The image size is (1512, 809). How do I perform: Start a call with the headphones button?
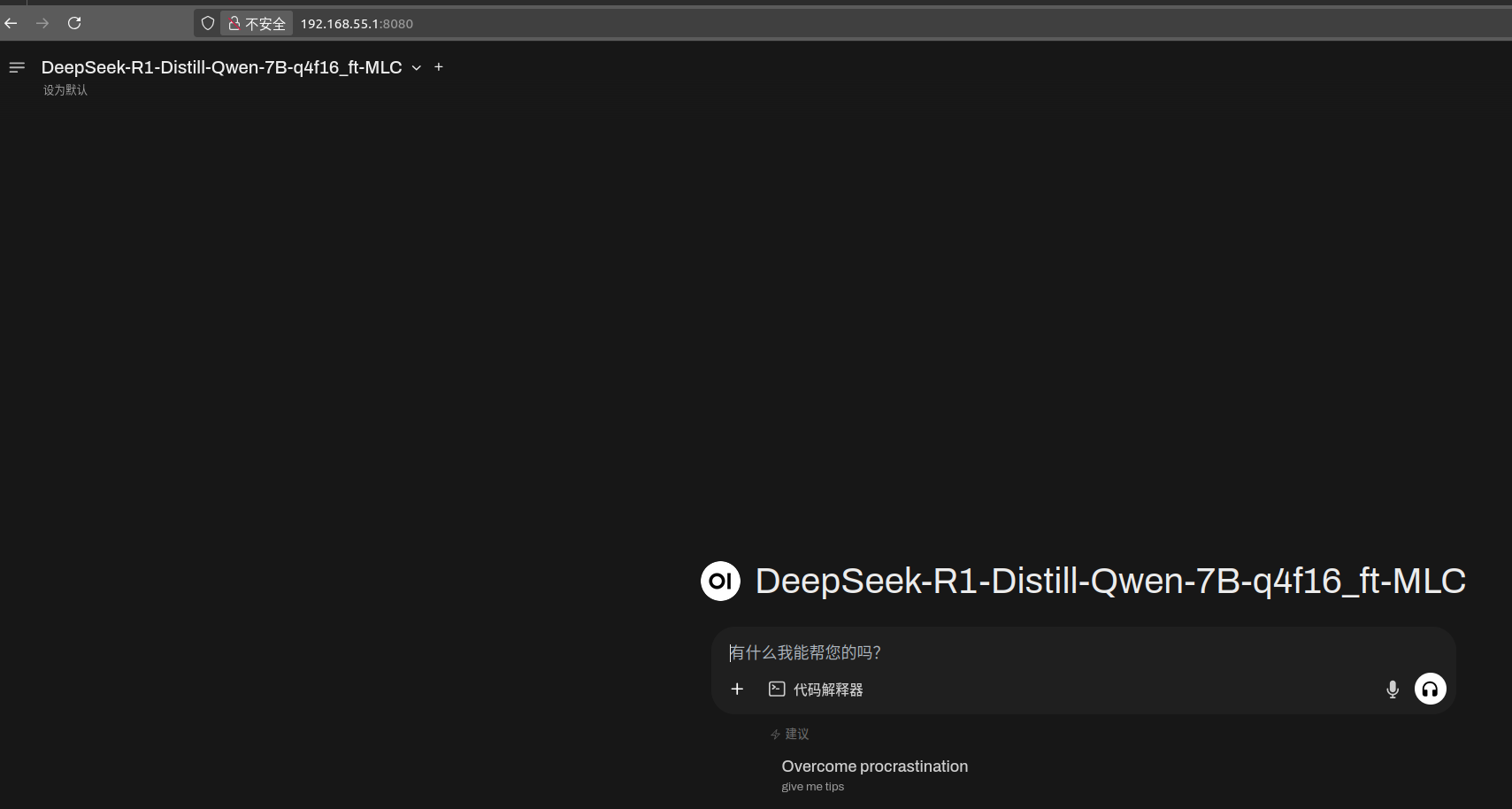pos(1431,689)
